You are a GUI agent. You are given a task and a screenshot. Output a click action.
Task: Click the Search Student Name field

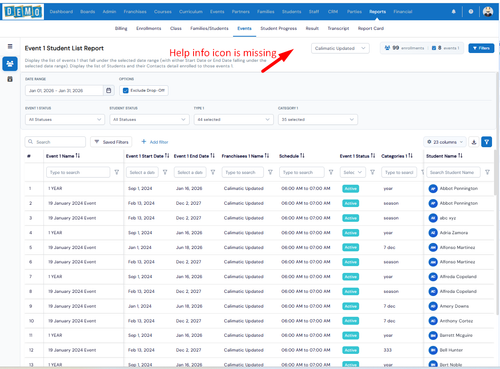tap(453, 172)
